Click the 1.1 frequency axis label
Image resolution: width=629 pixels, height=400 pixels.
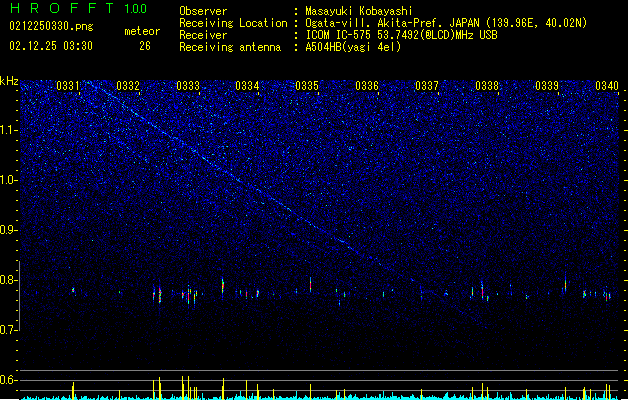pos(9,130)
